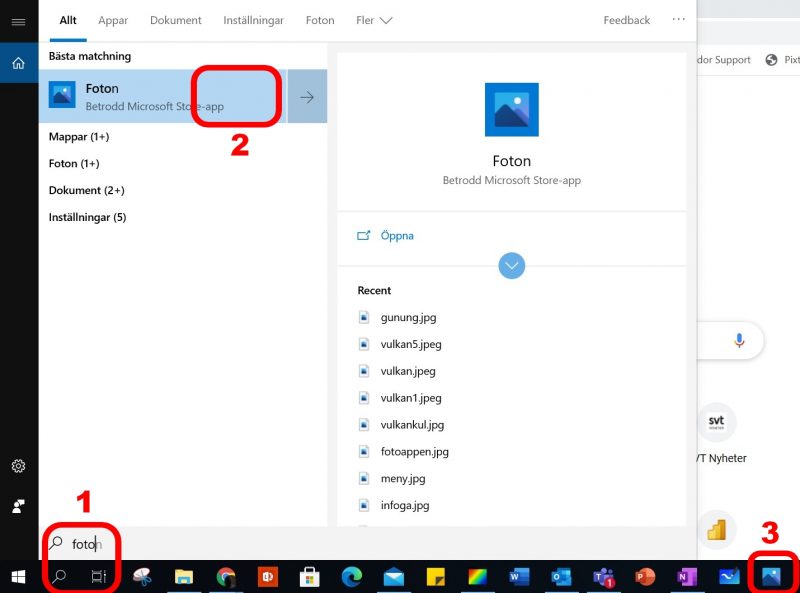Open the three-dot more options menu
Image resolution: width=800 pixels, height=593 pixels.
(678, 19)
